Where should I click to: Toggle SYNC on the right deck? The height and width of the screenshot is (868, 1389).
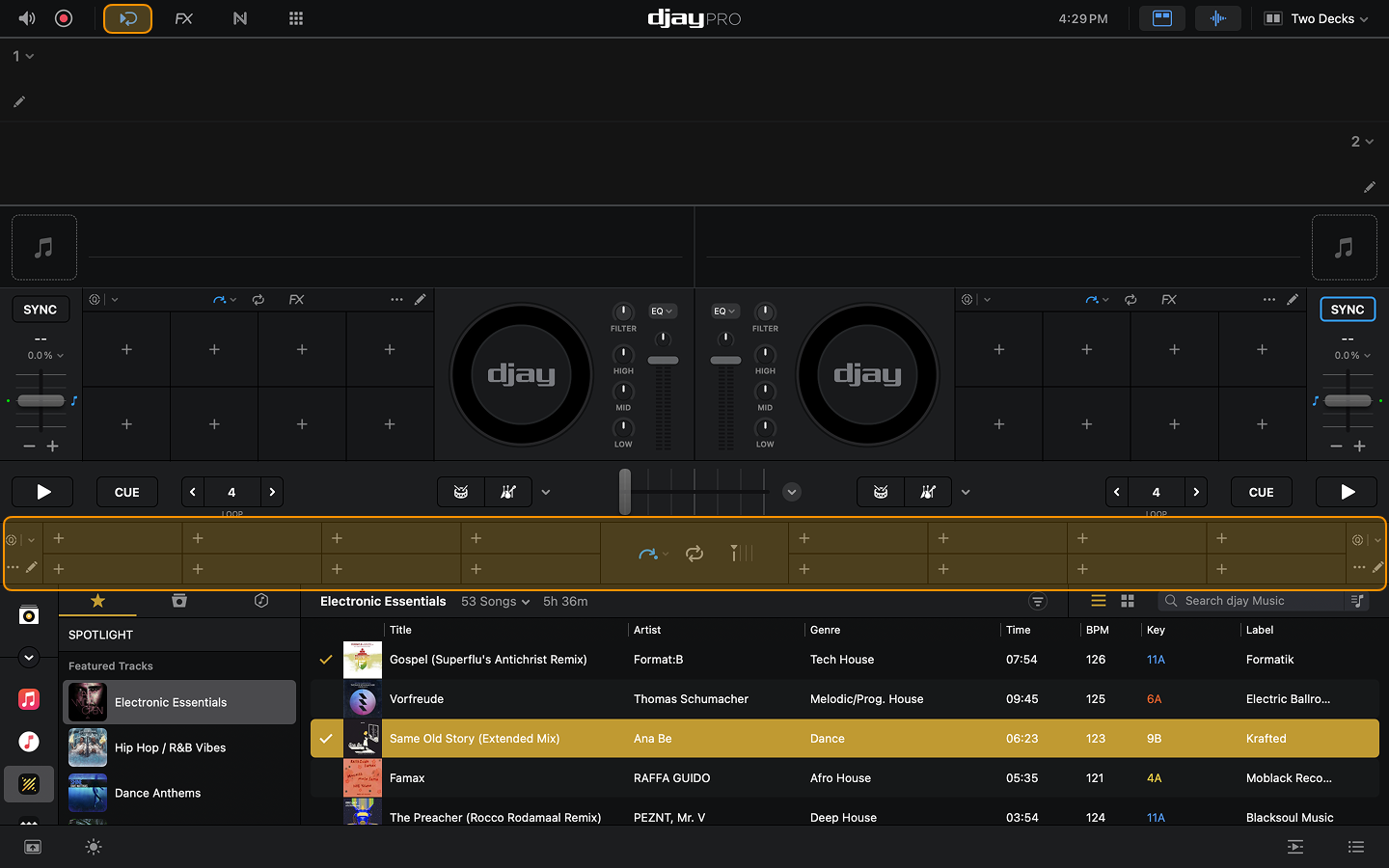tap(1347, 310)
